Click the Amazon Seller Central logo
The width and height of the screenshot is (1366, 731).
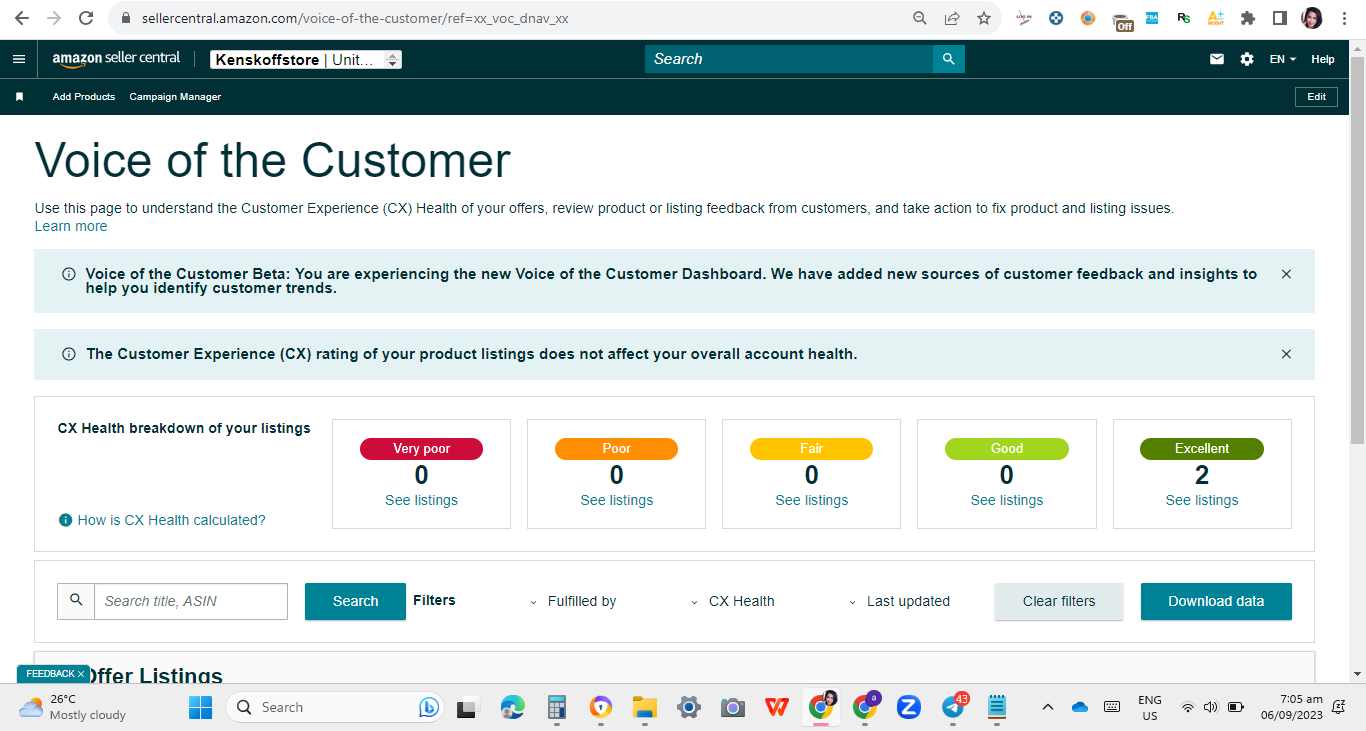coord(117,59)
